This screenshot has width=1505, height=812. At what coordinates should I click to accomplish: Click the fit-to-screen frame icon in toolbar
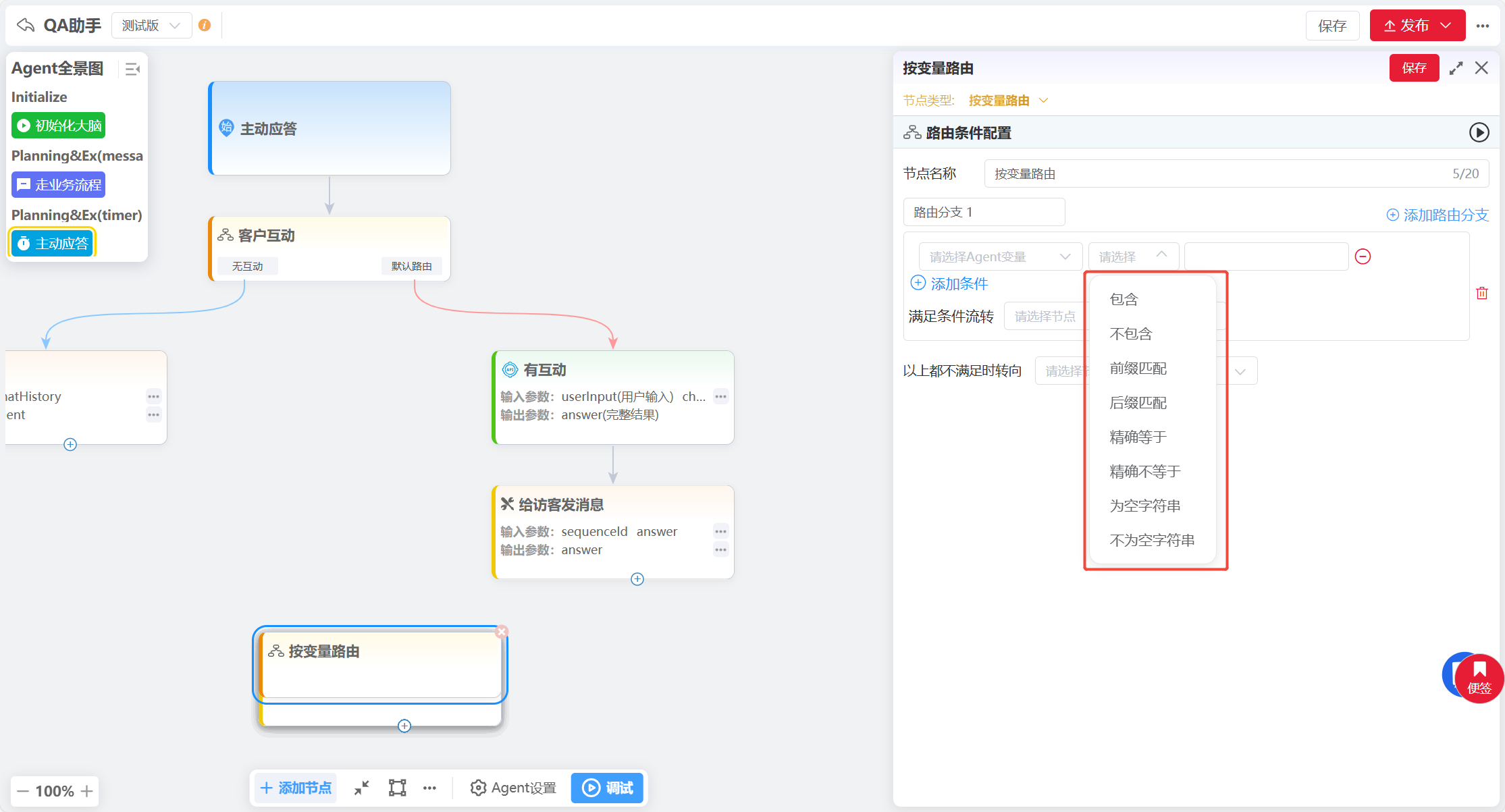tap(397, 788)
